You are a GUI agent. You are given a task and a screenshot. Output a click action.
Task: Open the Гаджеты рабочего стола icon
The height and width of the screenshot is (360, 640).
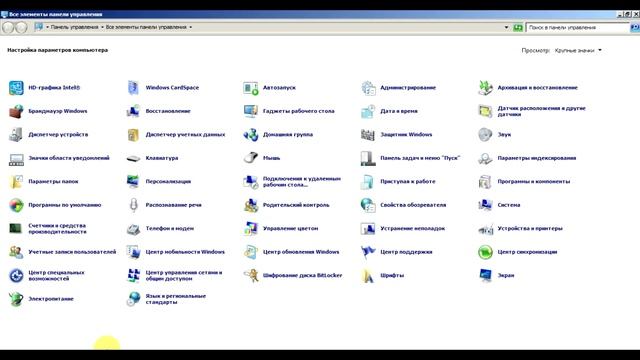point(251,111)
